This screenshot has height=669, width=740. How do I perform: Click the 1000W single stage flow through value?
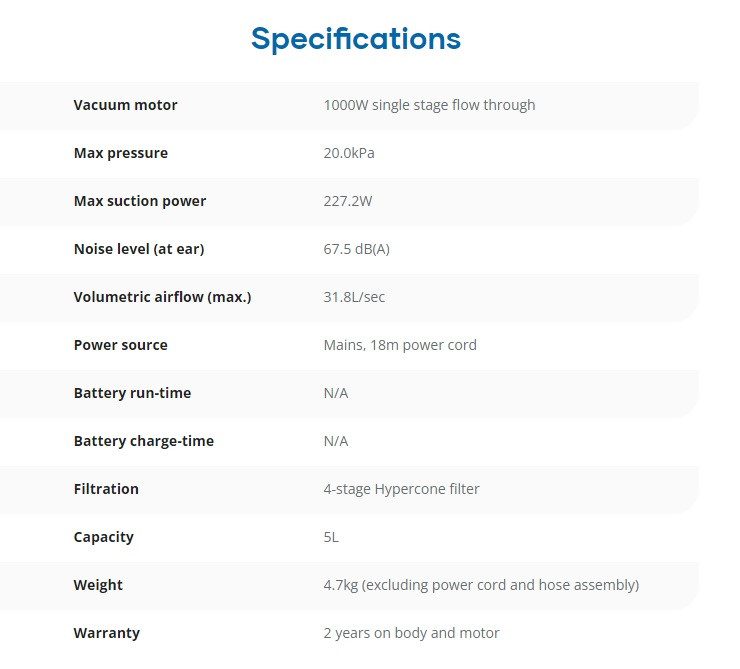coord(429,105)
